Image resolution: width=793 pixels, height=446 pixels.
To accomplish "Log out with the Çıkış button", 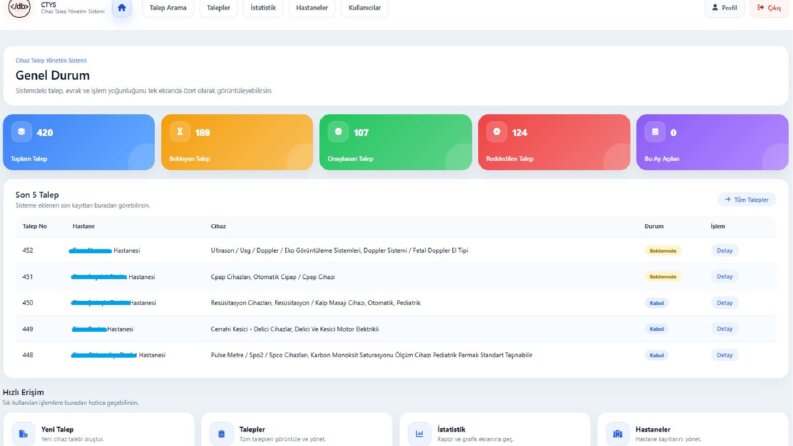I will 769,8.
